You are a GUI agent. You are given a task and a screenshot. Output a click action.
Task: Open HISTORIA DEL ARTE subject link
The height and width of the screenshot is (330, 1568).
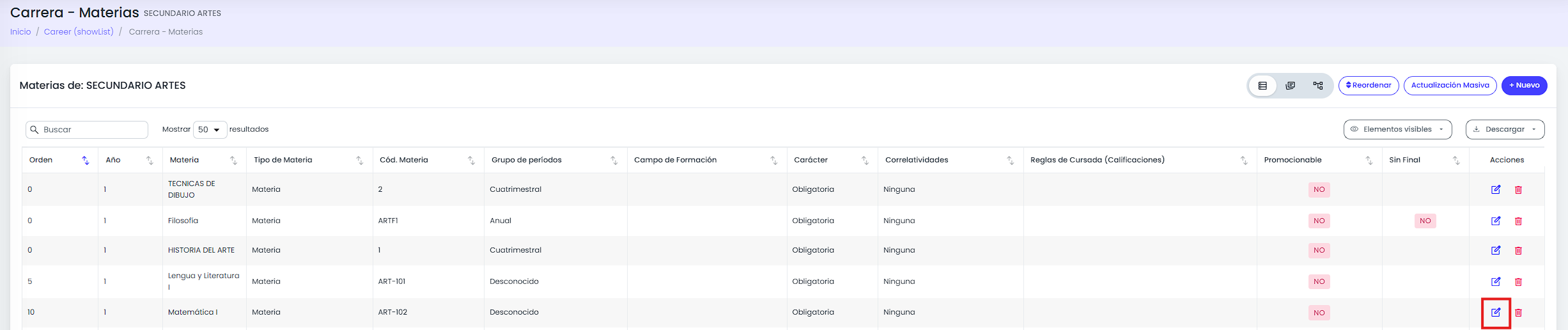tap(201, 250)
